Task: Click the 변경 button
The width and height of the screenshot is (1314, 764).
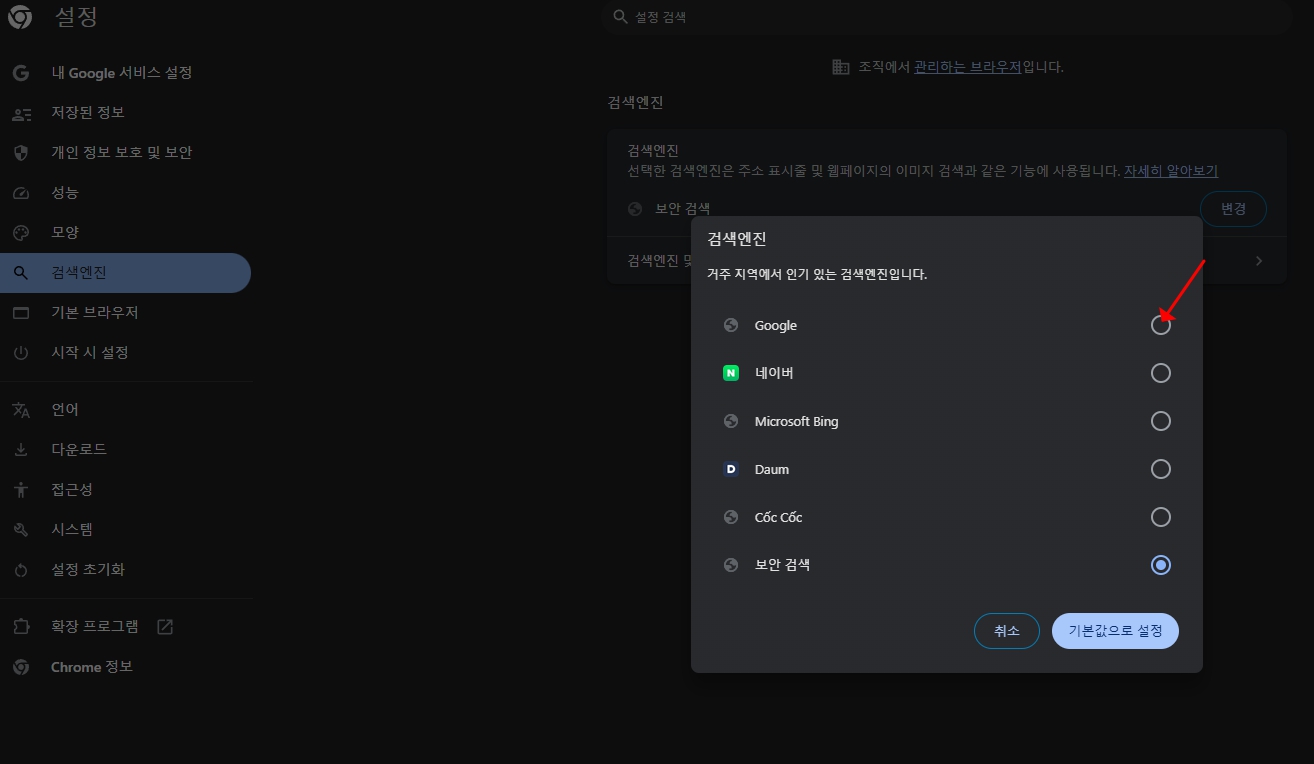Action: point(1233,209)
